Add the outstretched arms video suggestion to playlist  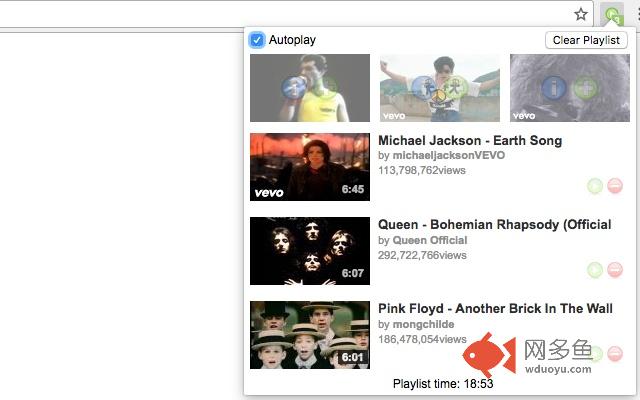click(455, 88)
